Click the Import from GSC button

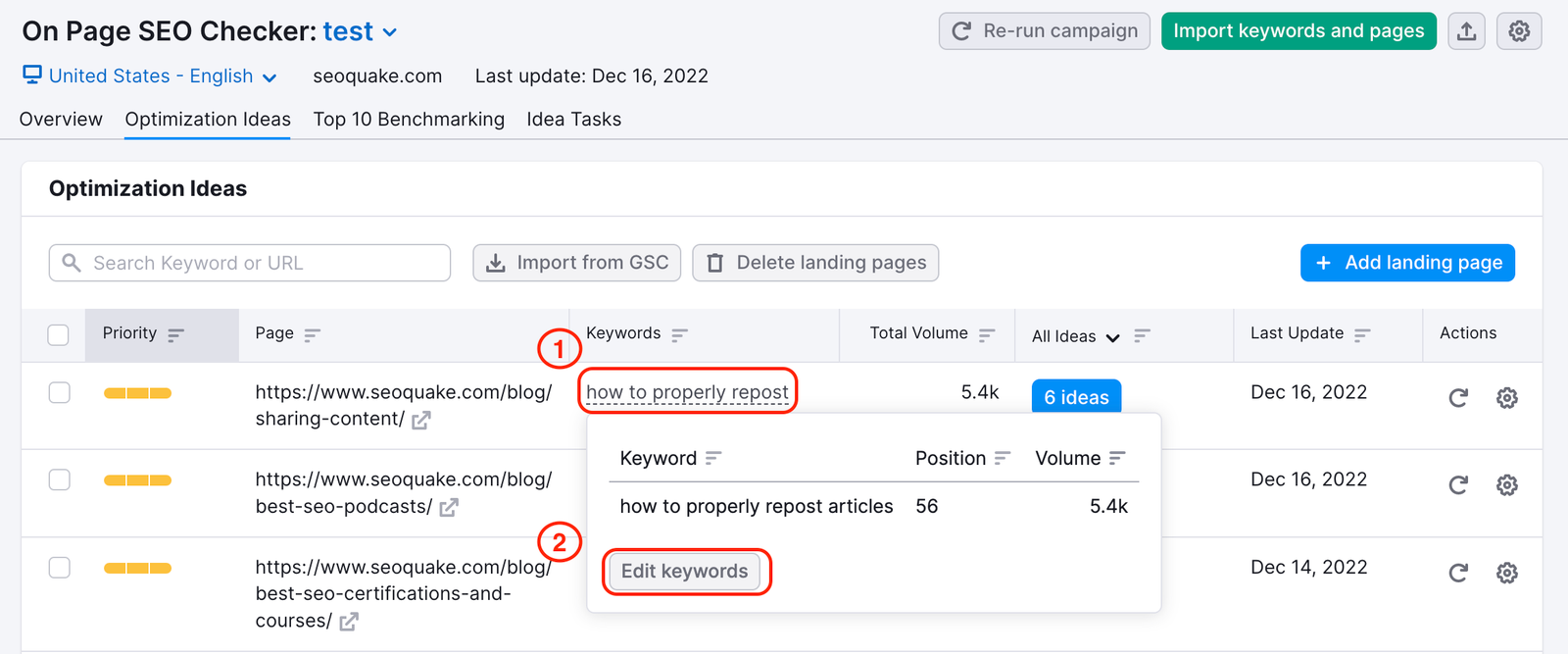point(576,263)
